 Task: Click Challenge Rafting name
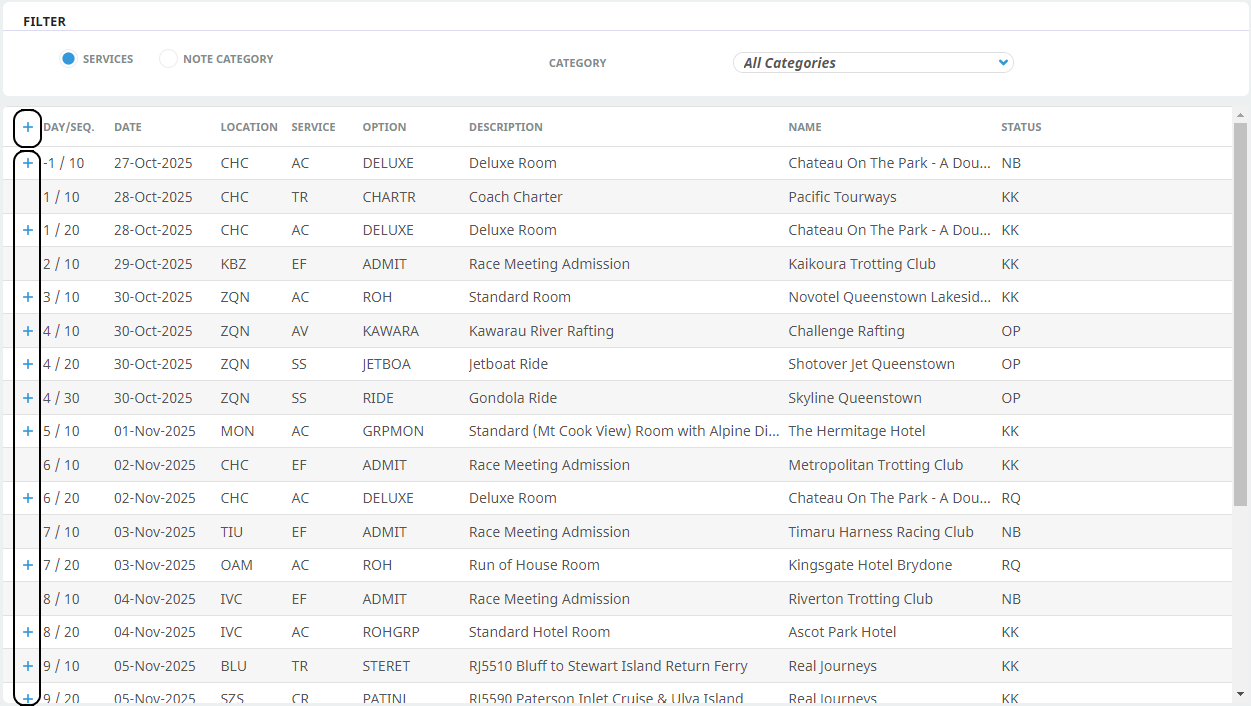pos(846,331)
